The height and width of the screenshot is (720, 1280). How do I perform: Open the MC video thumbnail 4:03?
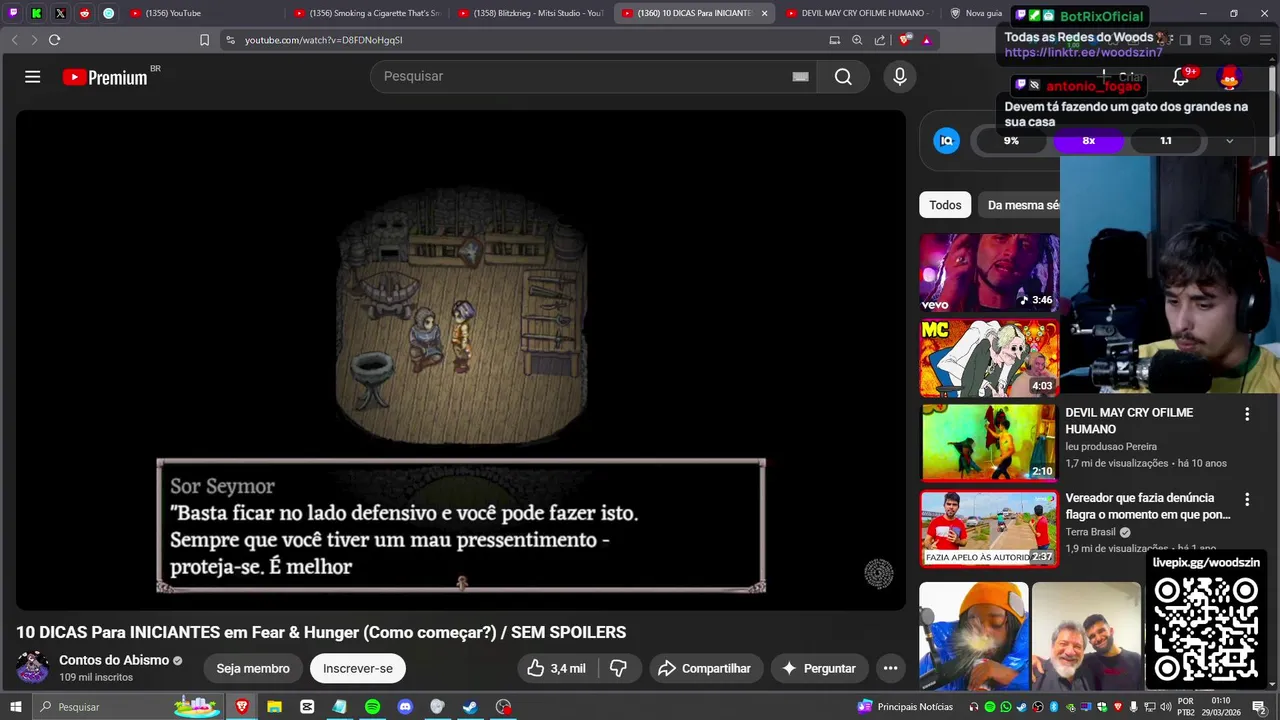(989, 358)
